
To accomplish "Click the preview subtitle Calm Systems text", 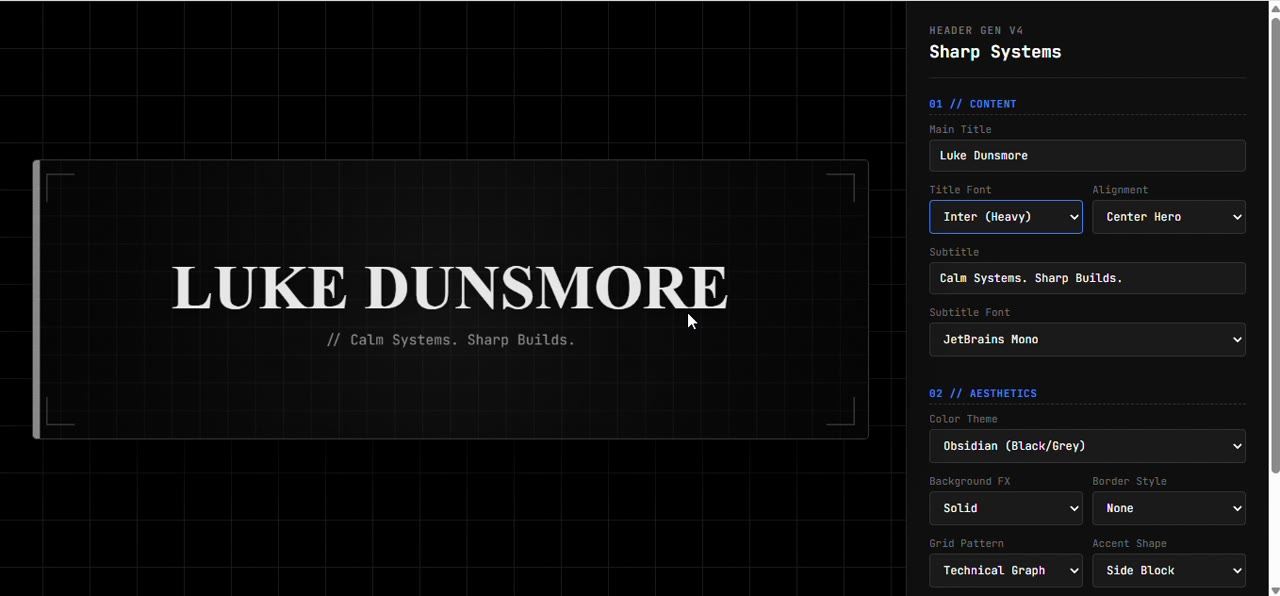I will click(451, 340).
